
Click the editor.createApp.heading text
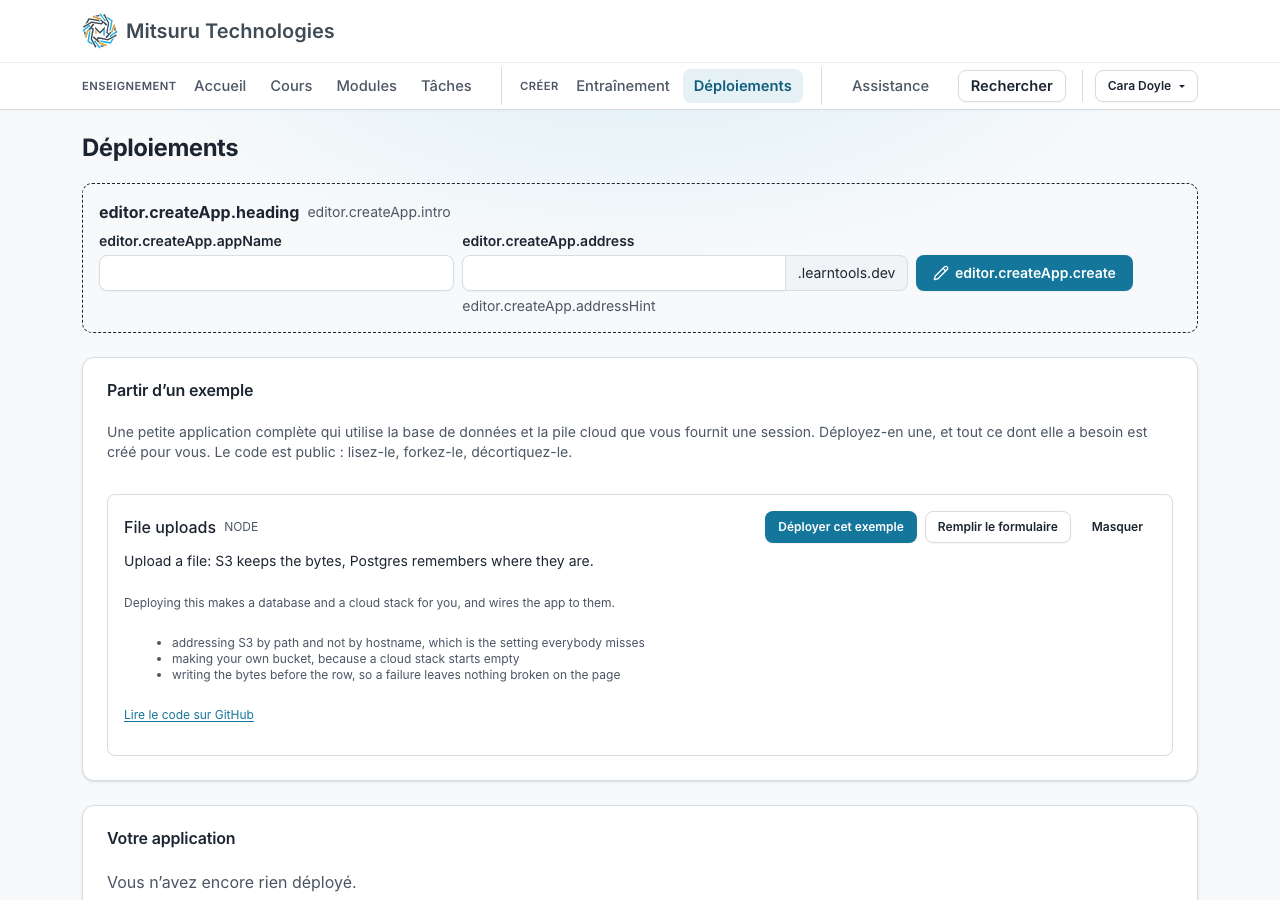[199, 212]
